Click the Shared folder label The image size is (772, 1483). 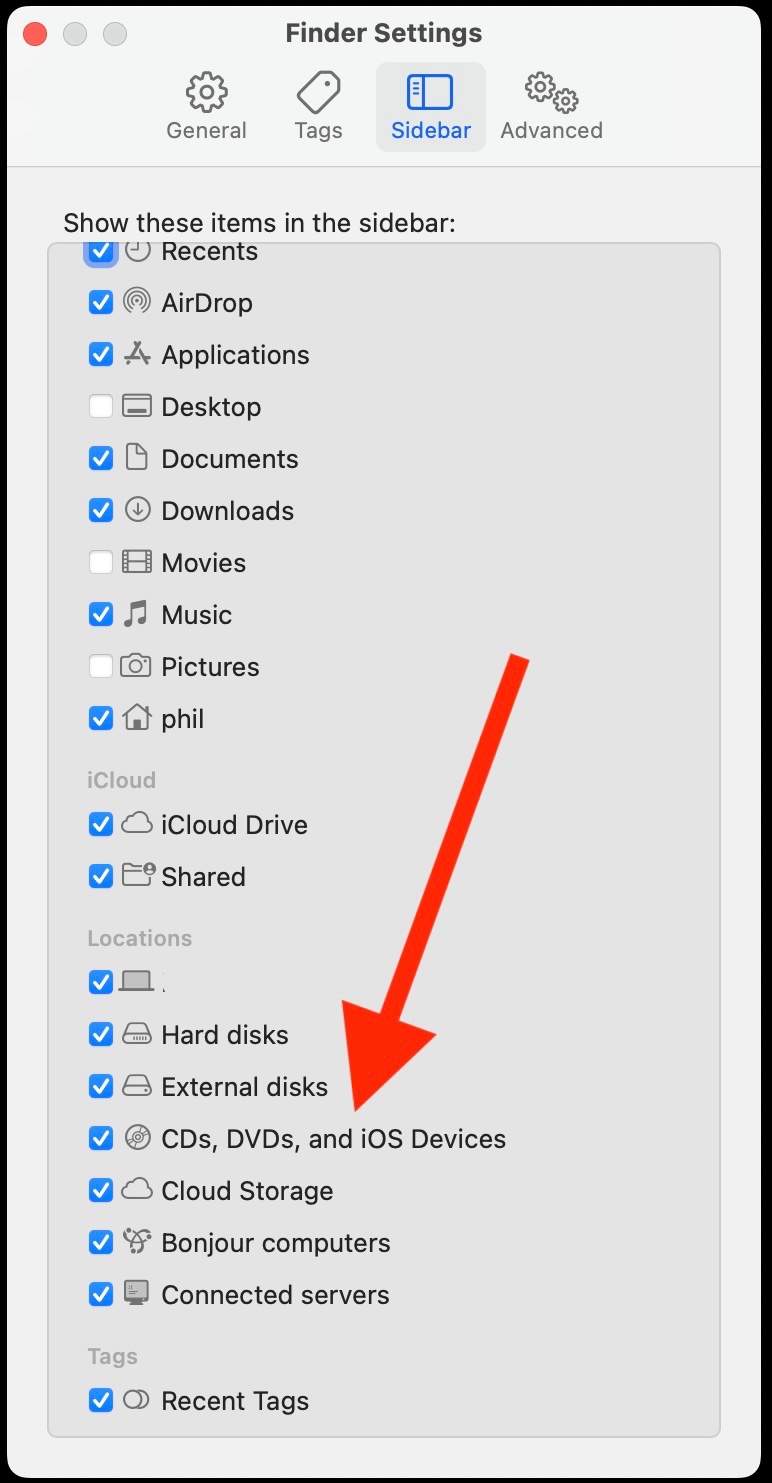click(x=203, y=877)
